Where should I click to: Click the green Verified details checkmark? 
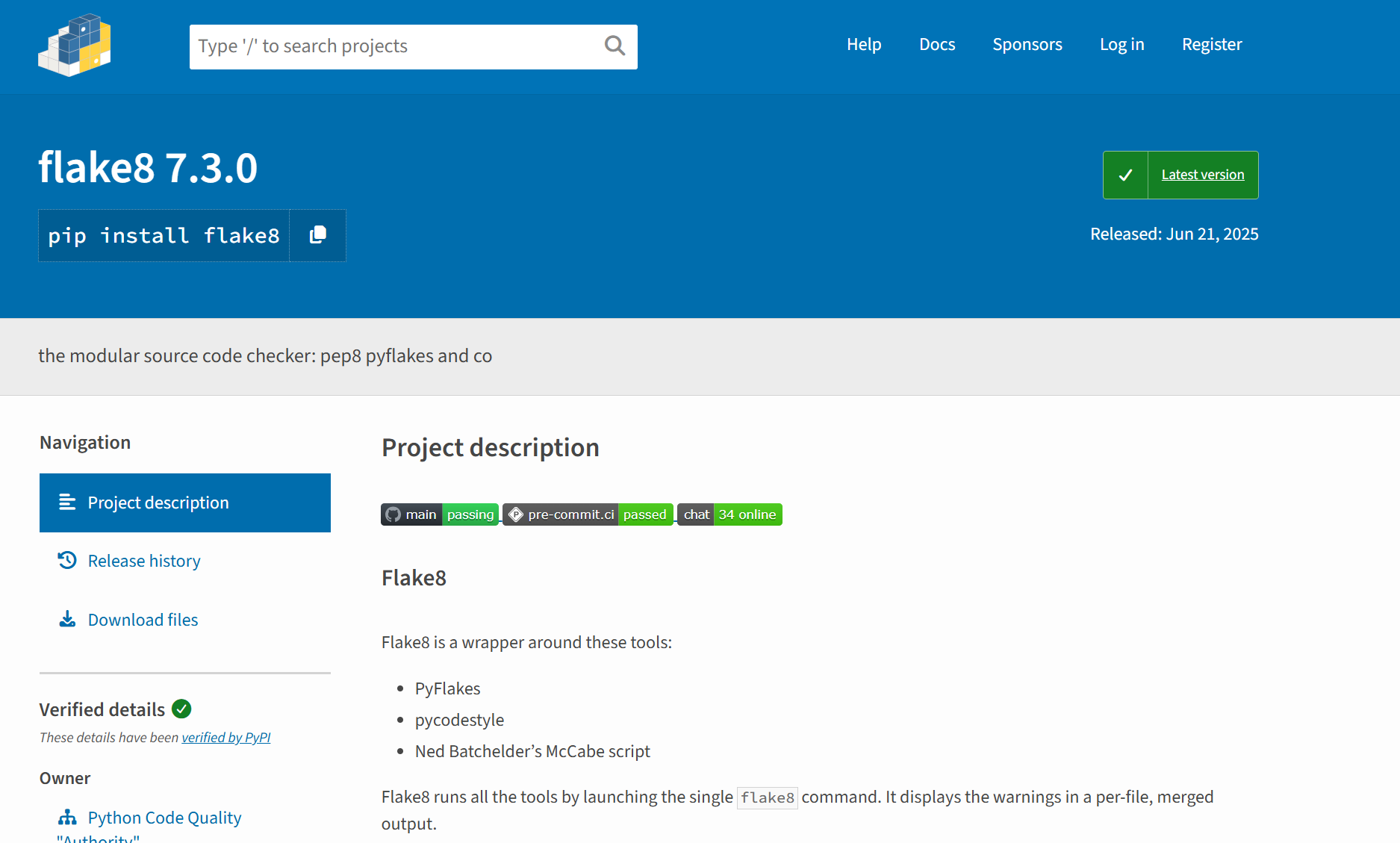click(181, 709)
